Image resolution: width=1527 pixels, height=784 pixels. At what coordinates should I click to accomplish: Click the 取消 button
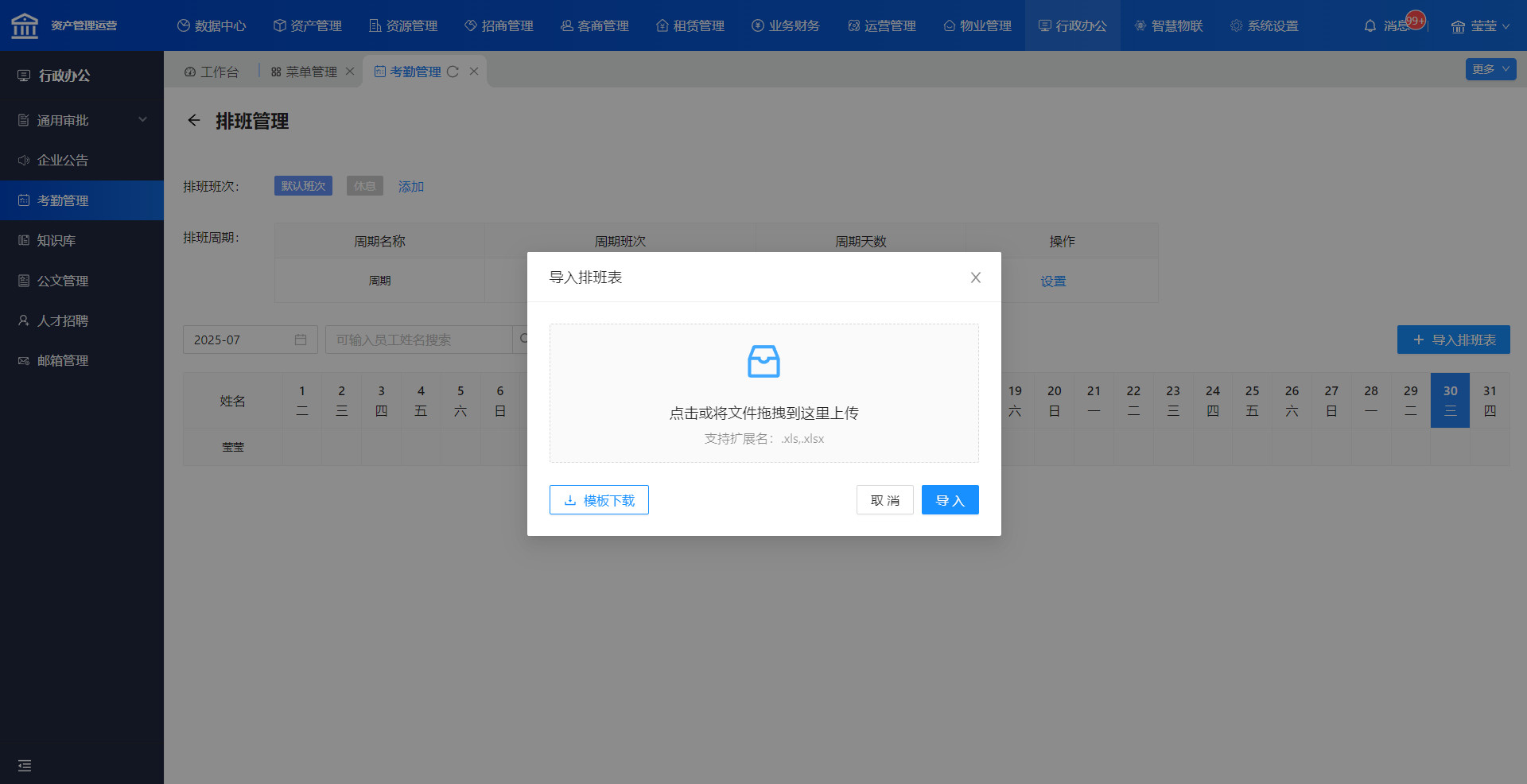[884, 500]
